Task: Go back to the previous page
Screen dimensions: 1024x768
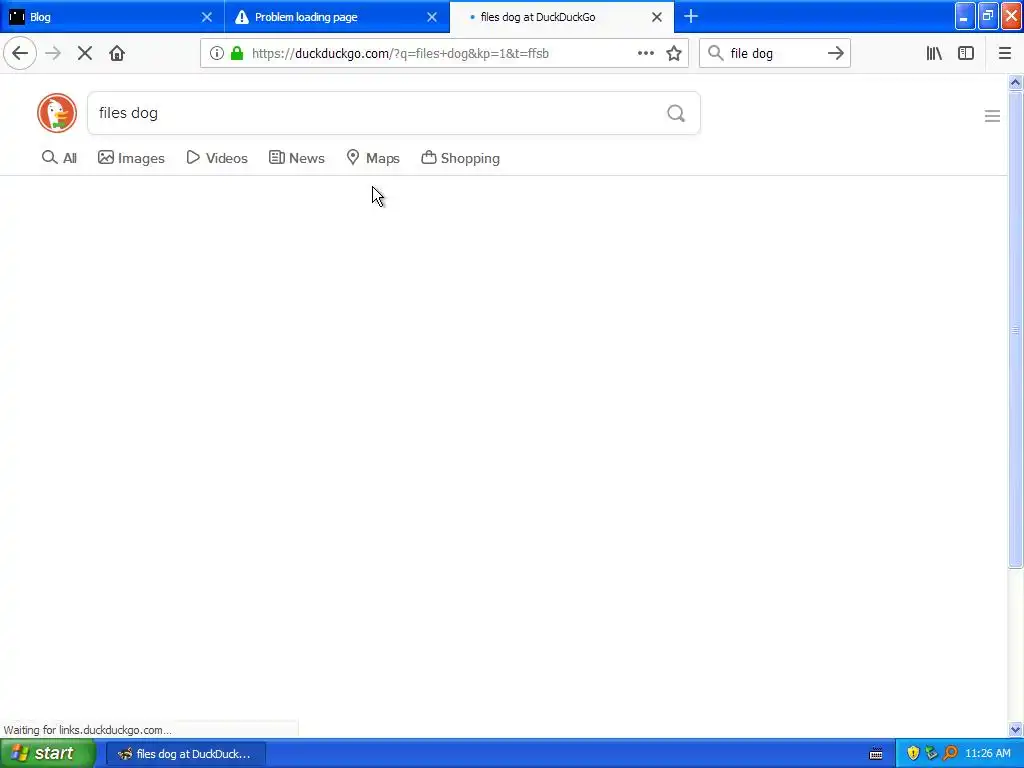Action: 20,54
